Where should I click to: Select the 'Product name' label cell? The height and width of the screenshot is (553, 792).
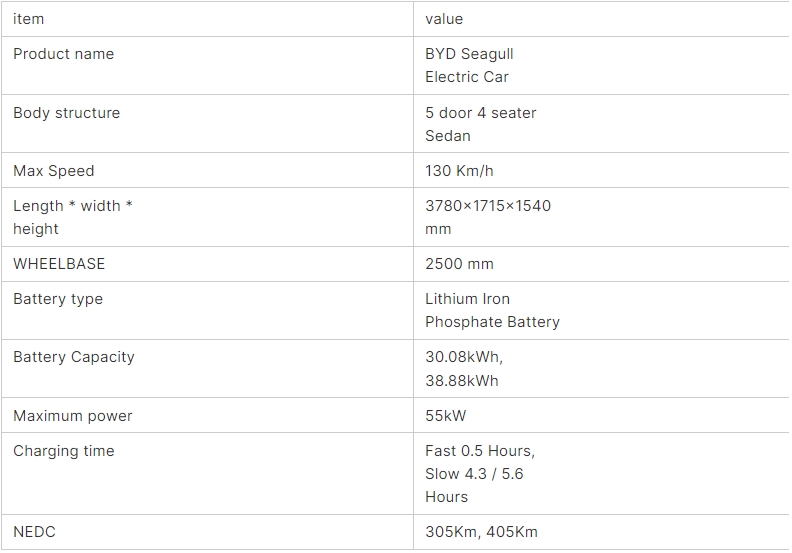tap(64, 54)
